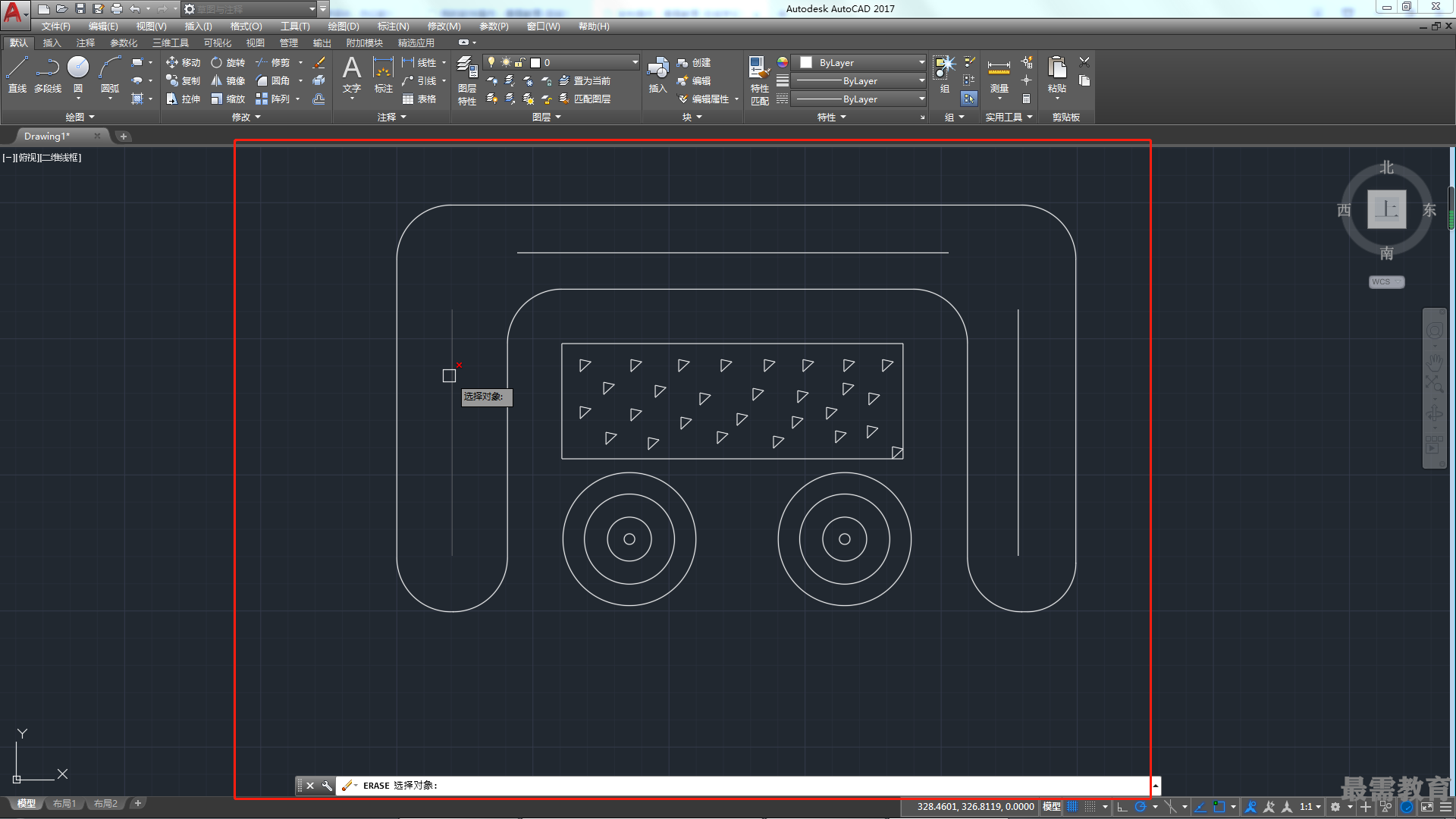
Task: Click the white color swatch in layer dropdown
Action: tap(535, 62)
